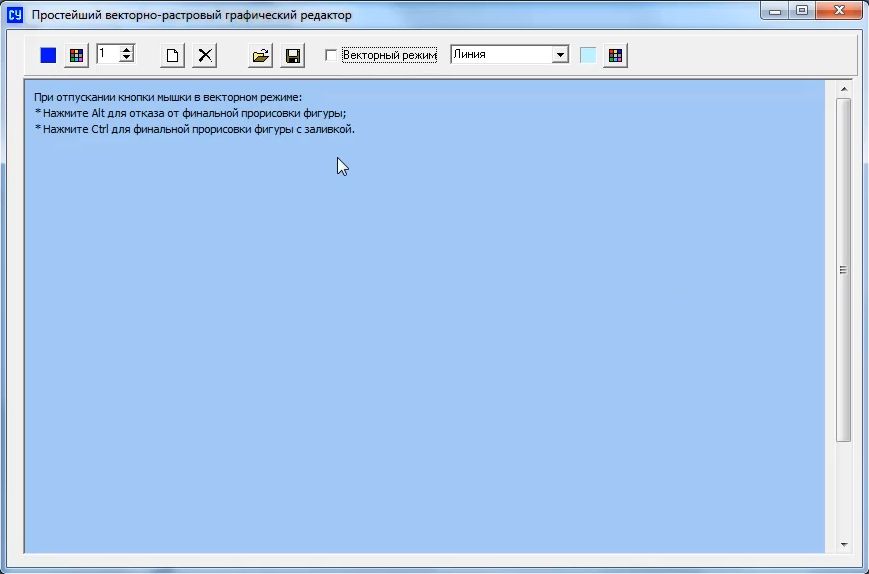Enable the Векторный режим checkbox

point(332,56)
